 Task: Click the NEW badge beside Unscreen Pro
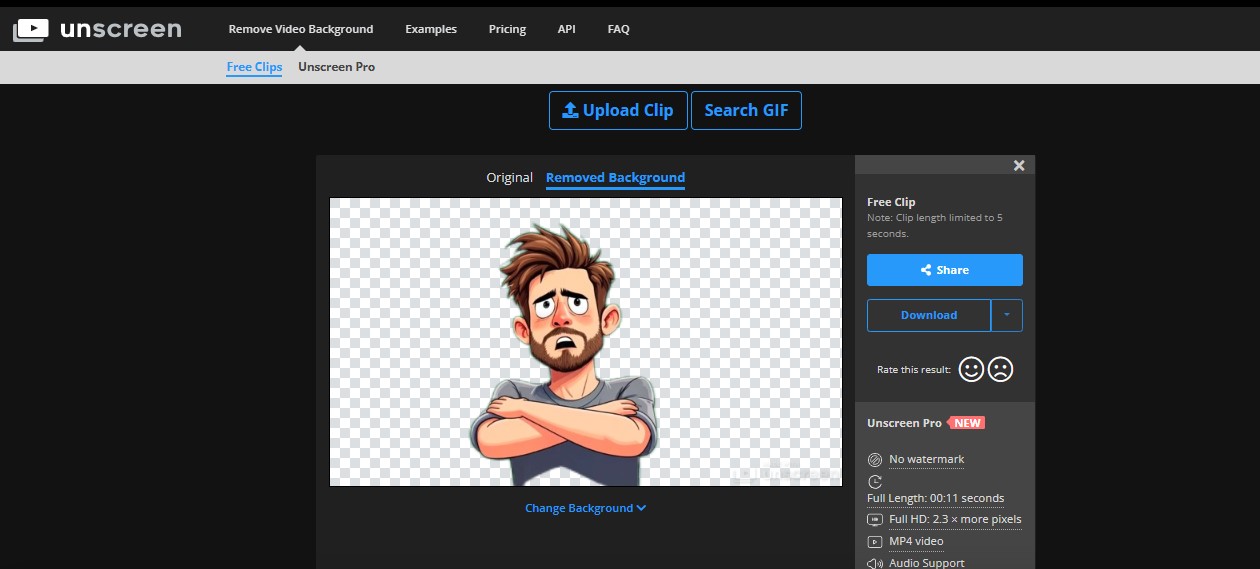(966, 423)
